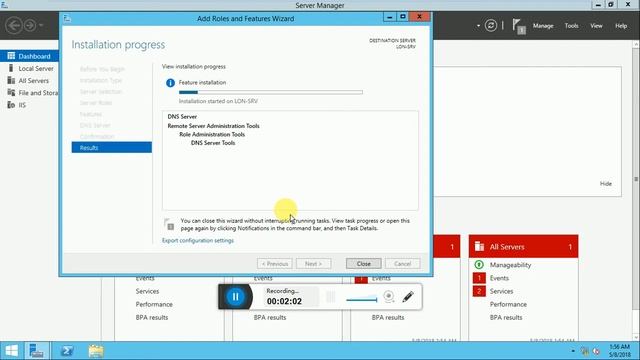Click the recorder webcam icon

389,296
